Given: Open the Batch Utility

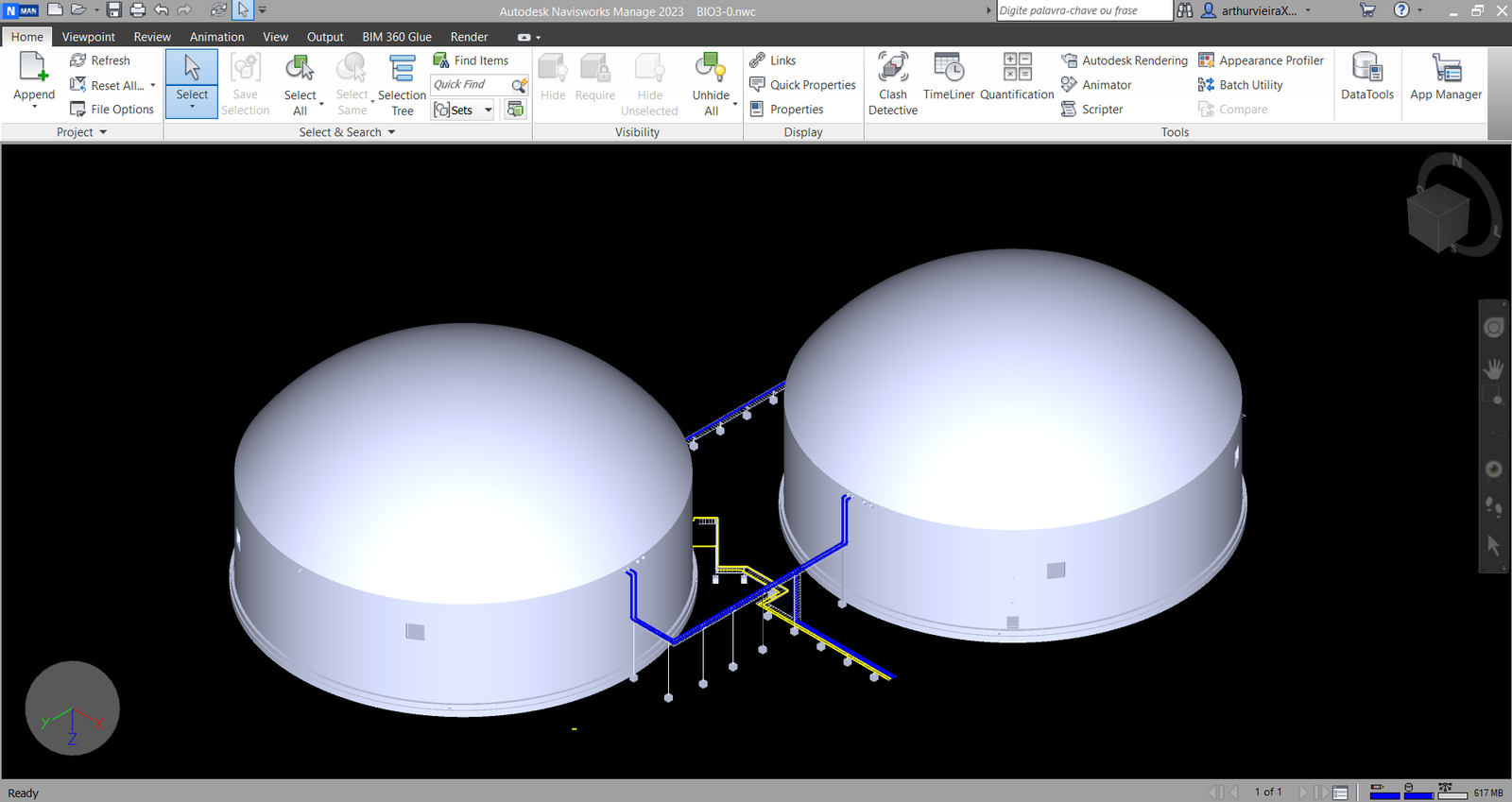Looking at the screenshot, I should [x=1241, y=85].
